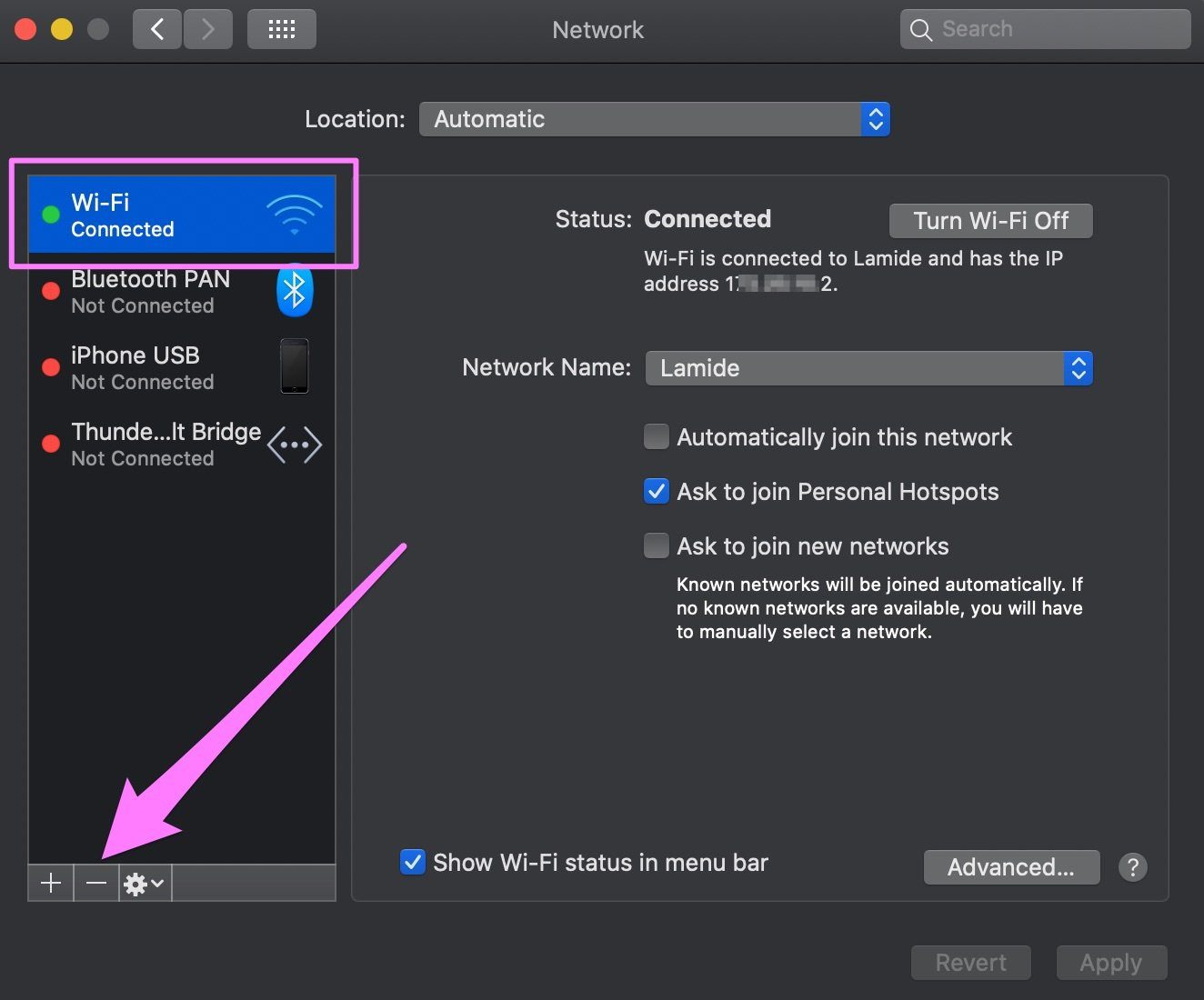This screenshot has width=1204, height=1000.
Task: Click the magnifying glass search icon
Action: (921, 30)
